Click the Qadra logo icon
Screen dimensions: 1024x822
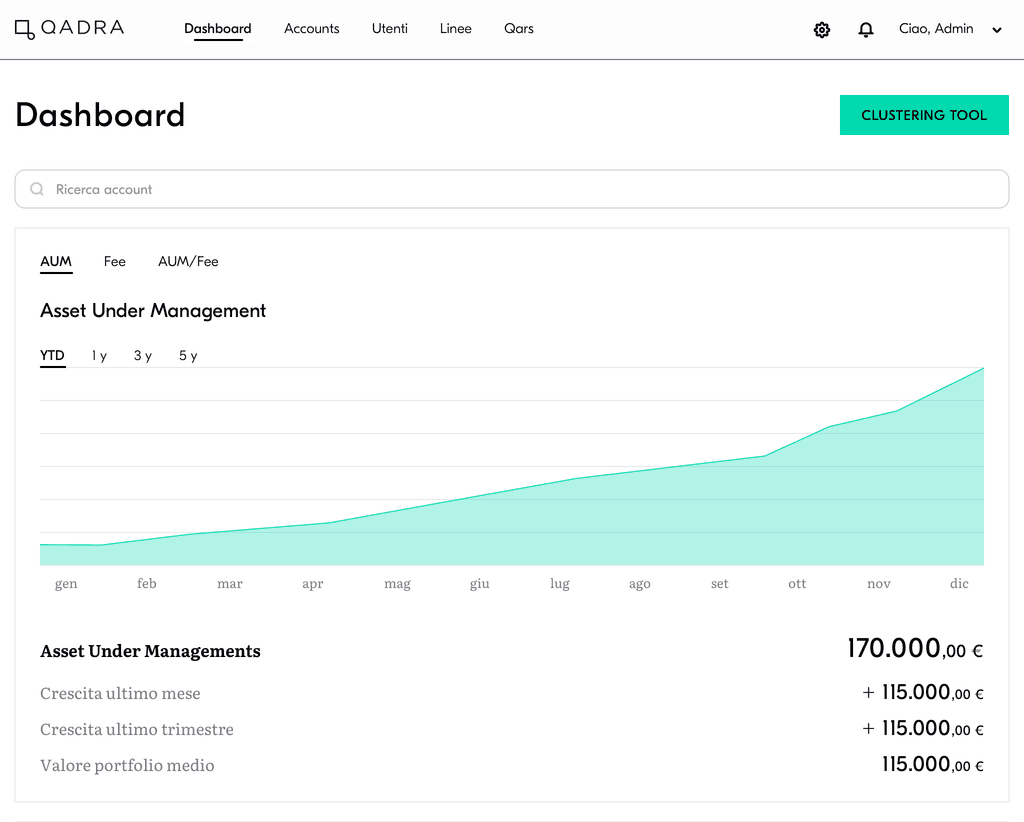[x=25, y=29]
